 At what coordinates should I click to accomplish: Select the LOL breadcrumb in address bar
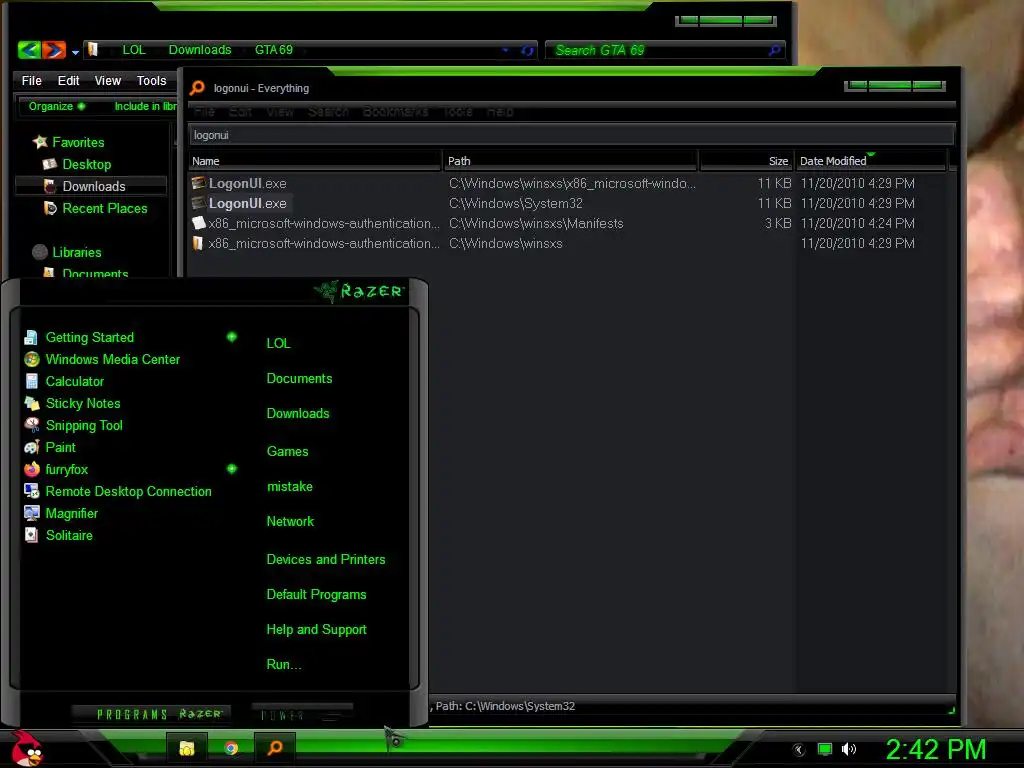(x=134, y=50)
